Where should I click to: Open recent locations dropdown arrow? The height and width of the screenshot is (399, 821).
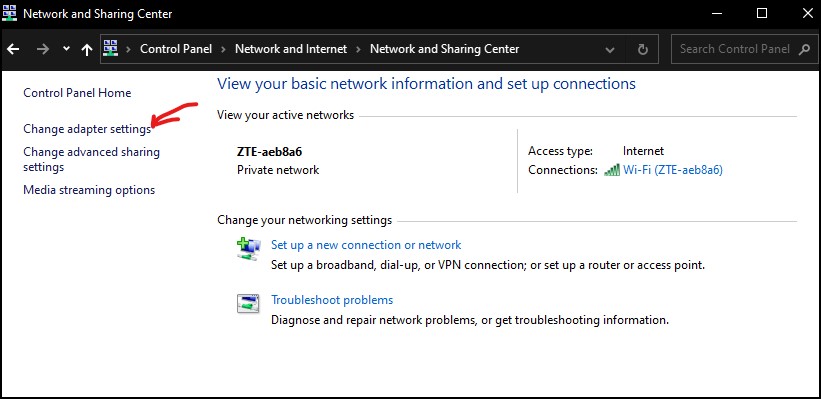(66, 49)
